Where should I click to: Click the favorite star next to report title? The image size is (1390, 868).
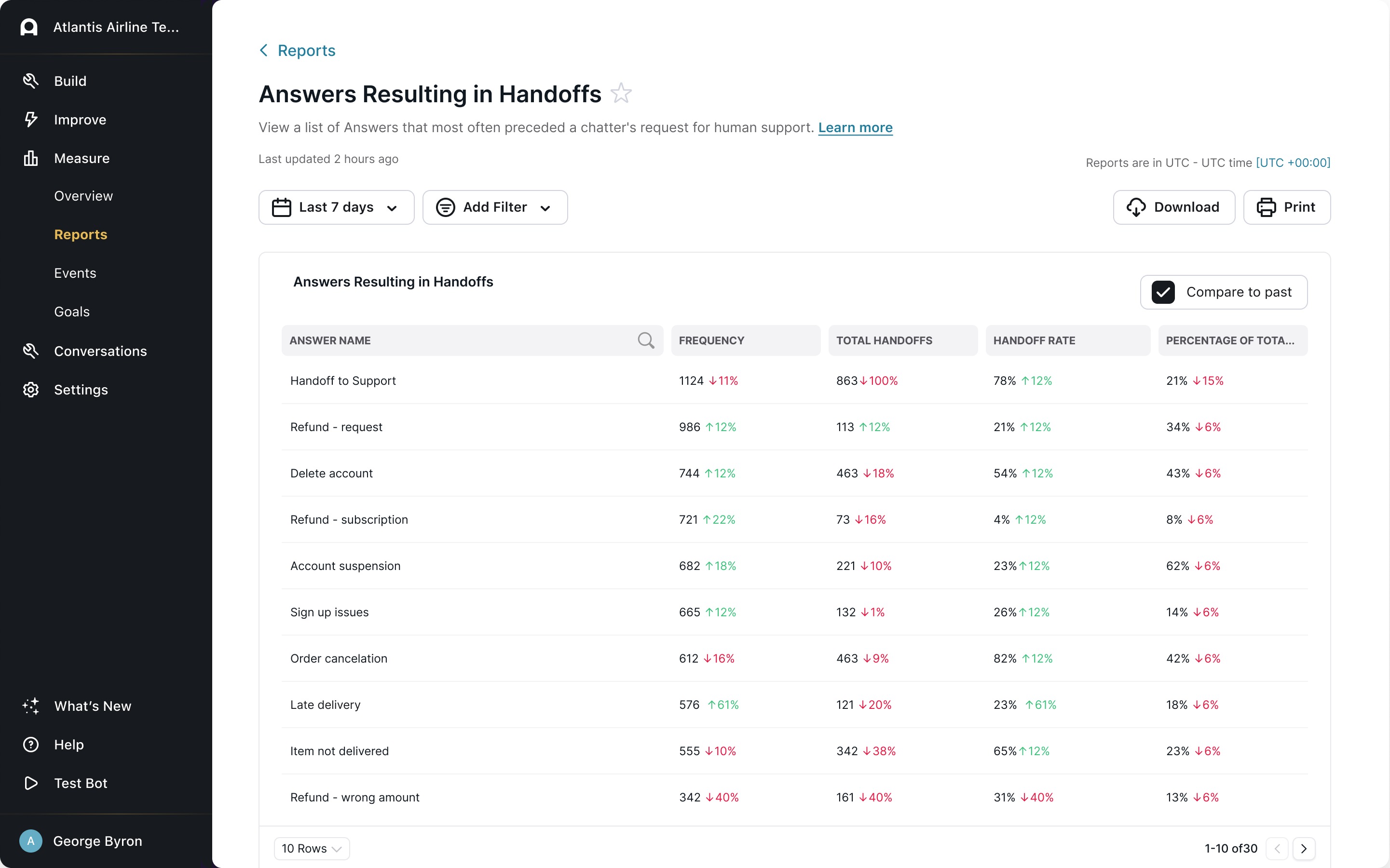[621, 94]
